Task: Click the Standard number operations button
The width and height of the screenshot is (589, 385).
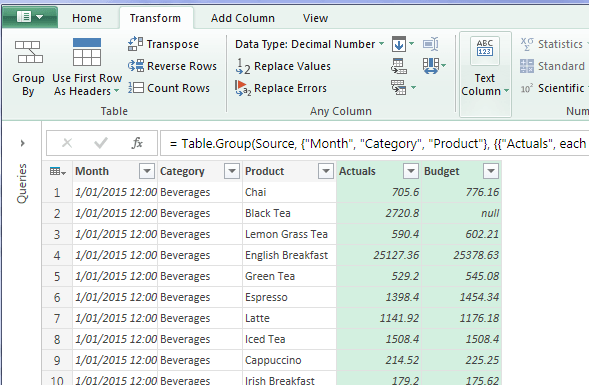Action: [552, 66]
